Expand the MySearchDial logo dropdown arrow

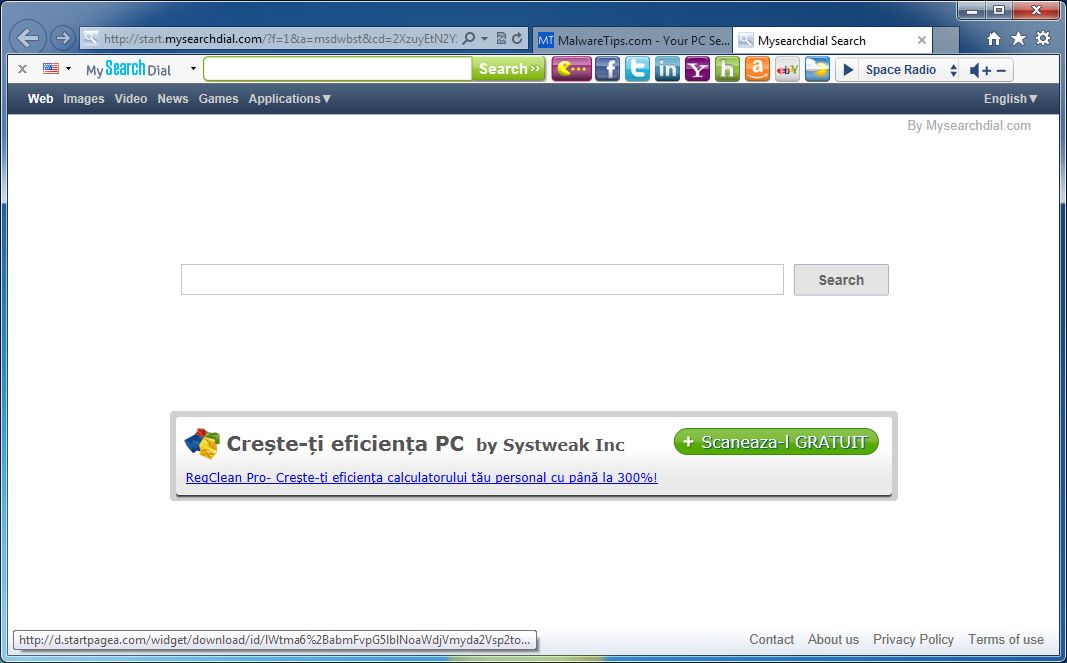point(193,69)
